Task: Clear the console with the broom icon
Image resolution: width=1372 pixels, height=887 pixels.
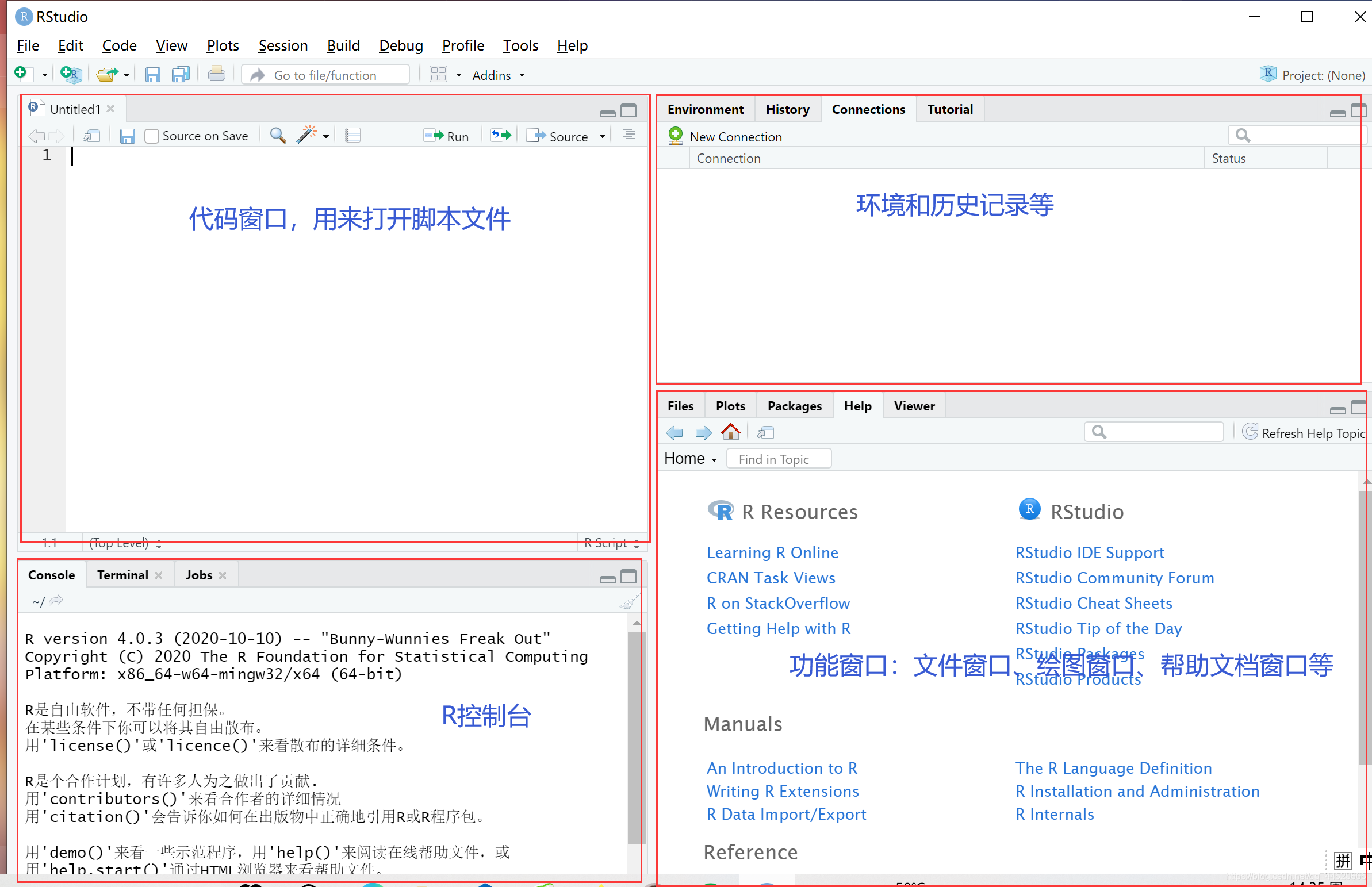Action: 629,601
